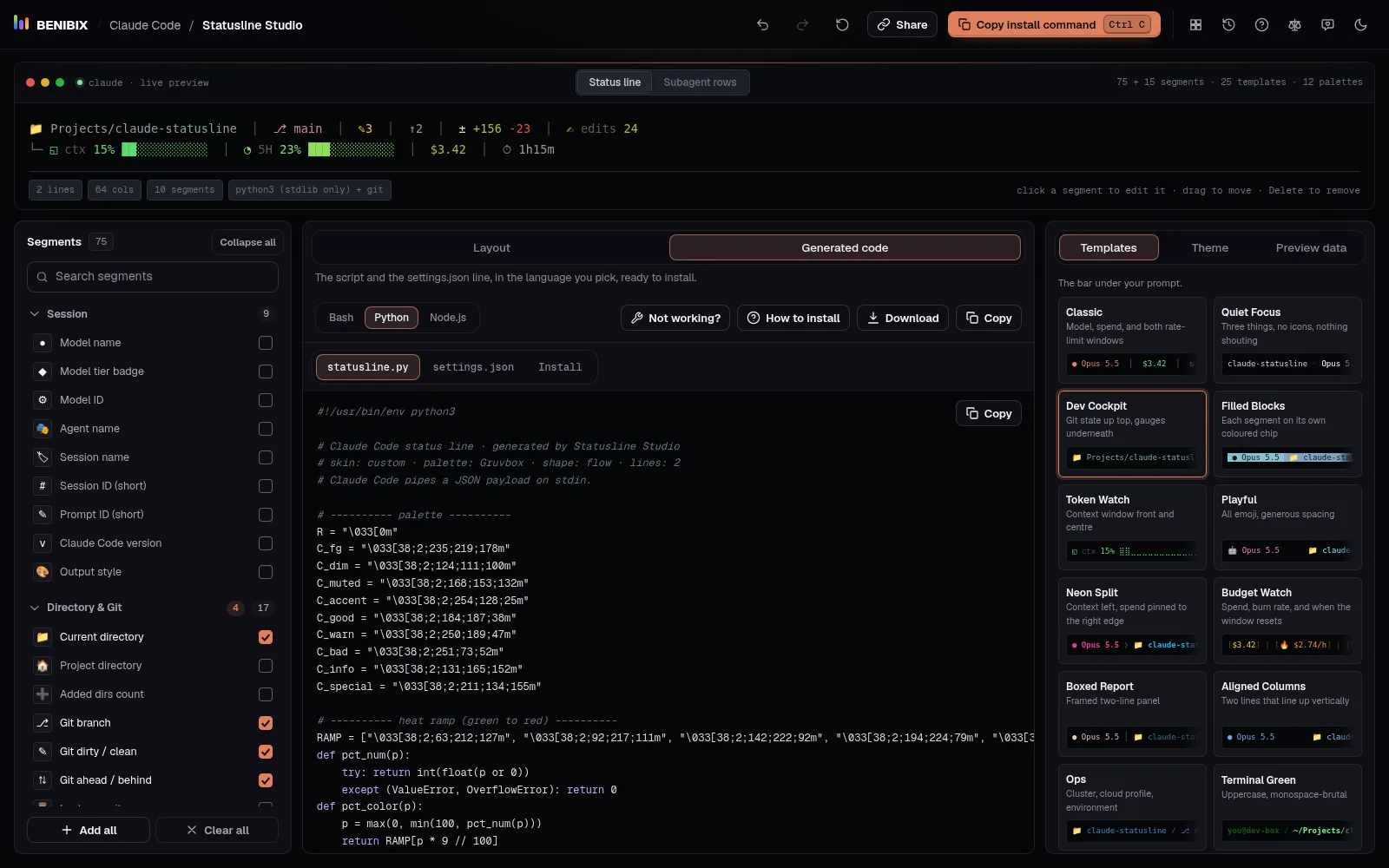Viewport: 1389px width, 868px height.
Task: Click Copy install command button
Action: (1055, 24)
